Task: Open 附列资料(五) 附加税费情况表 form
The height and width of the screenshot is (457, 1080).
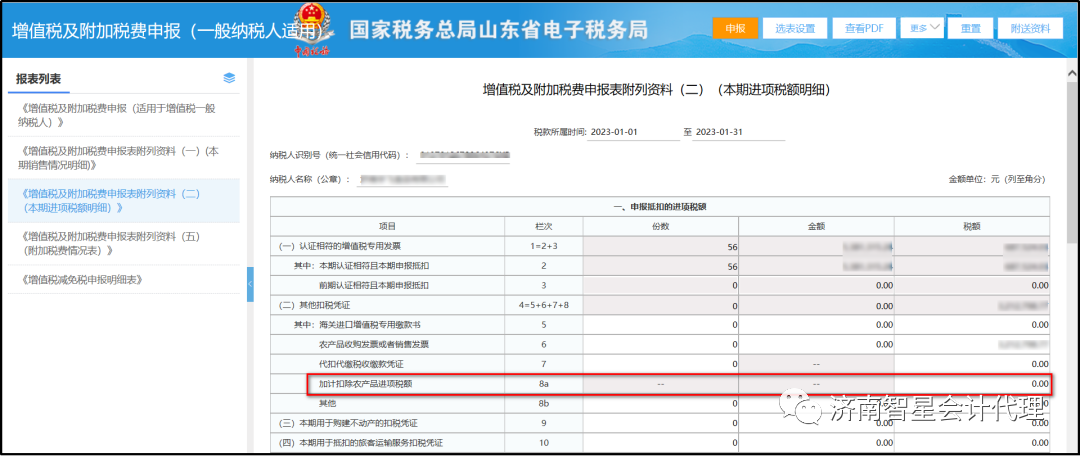Action: [x=124, y=243]
